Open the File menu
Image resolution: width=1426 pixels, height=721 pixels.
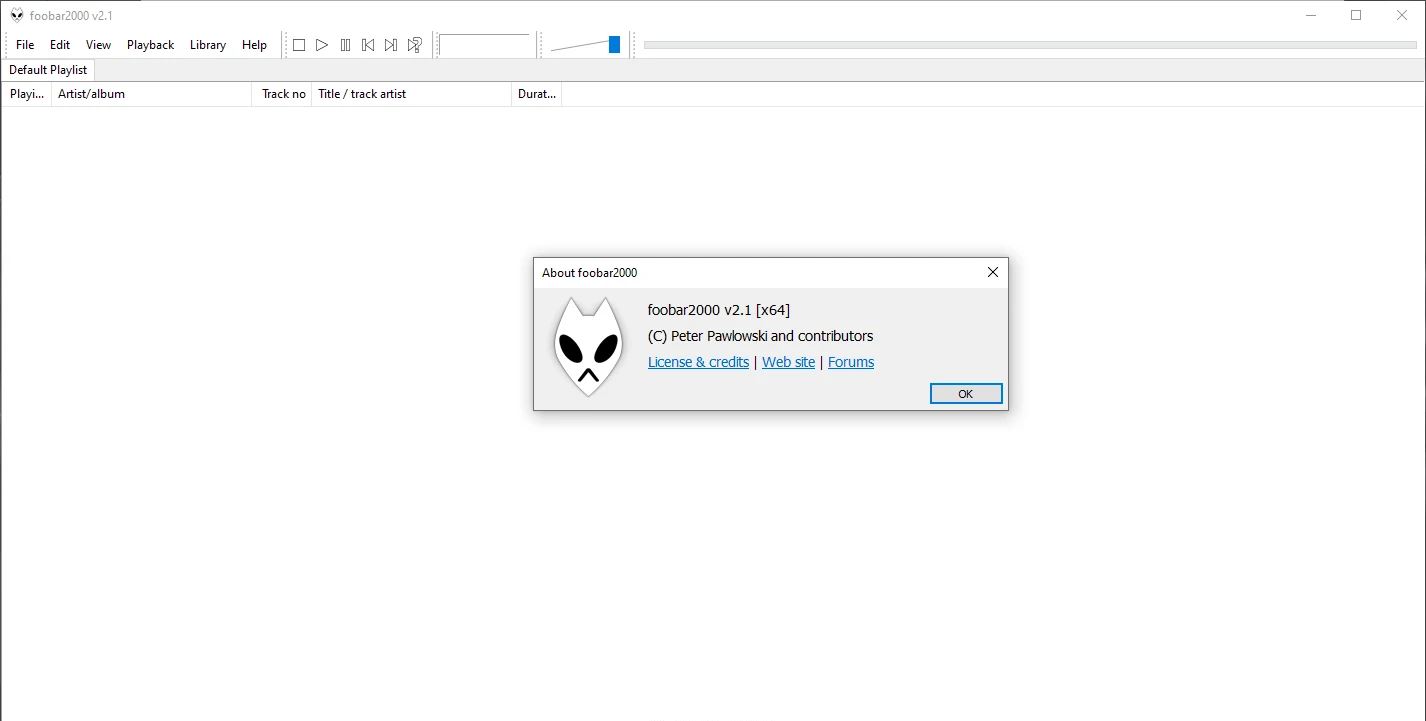click(25, 45)
